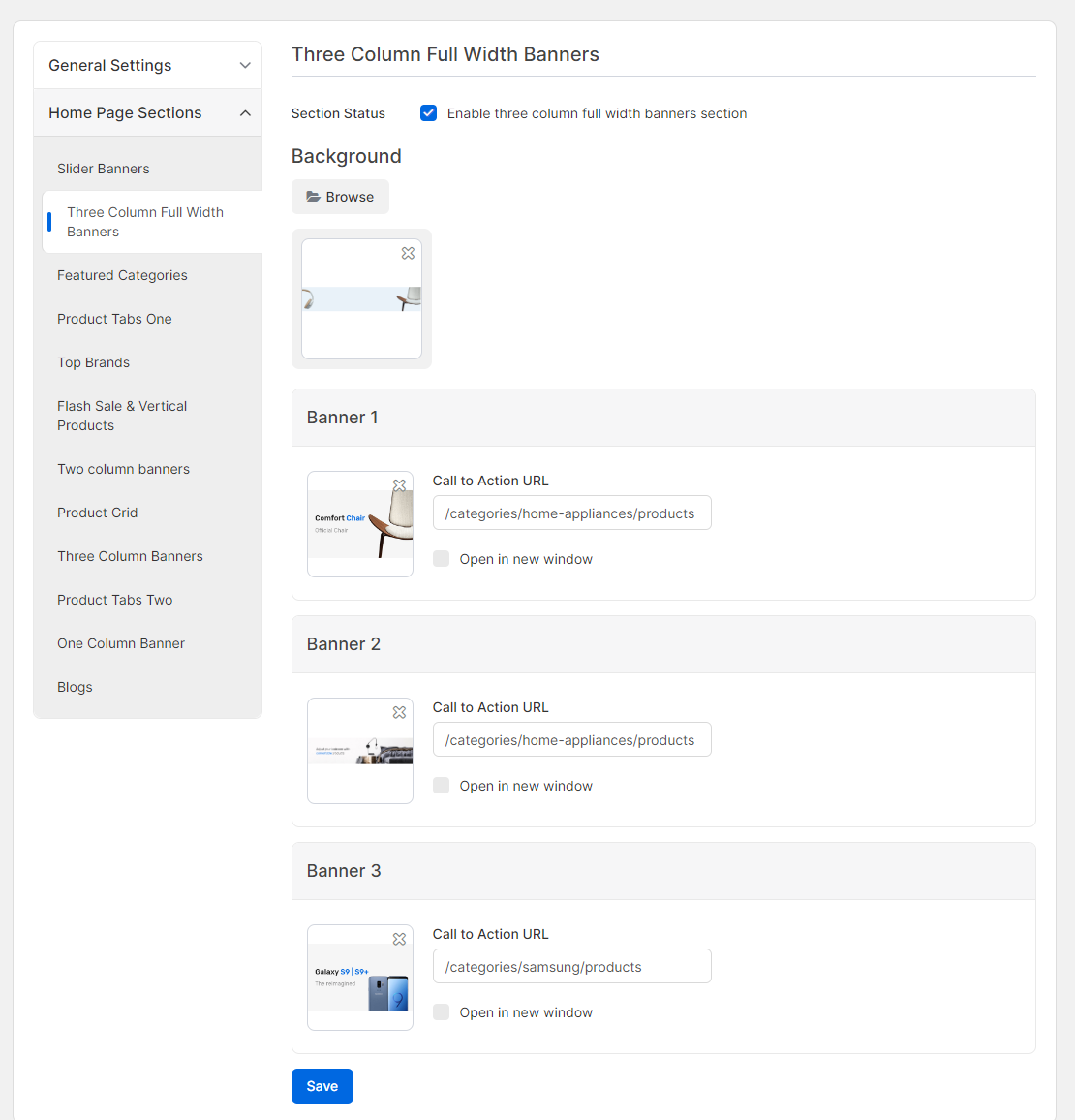1075x1120 pixels.
Task: Check open in new window for Banner 3
Action: point(442,1012)
